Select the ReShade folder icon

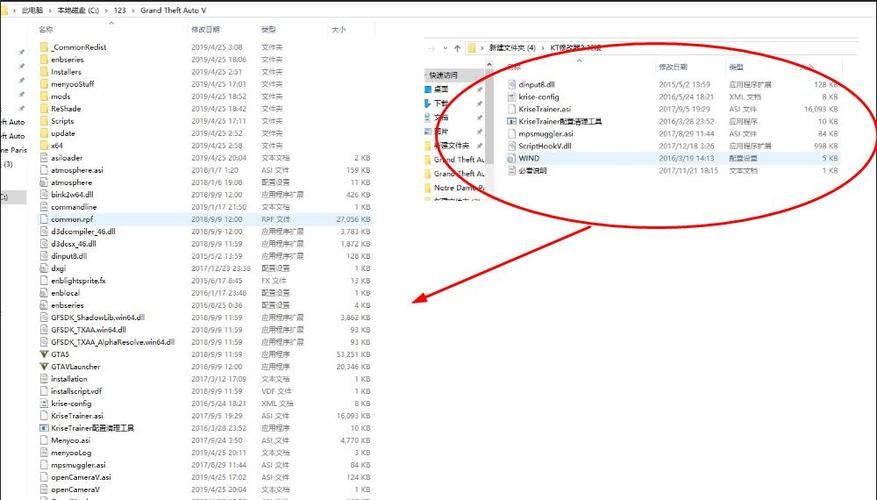coord(44,109)
